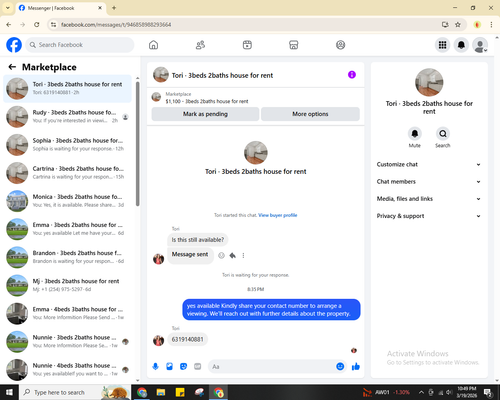Screen dimensions: 500x400
Task: Click the Search Facebook field
Action: click(x=80, y=45)
